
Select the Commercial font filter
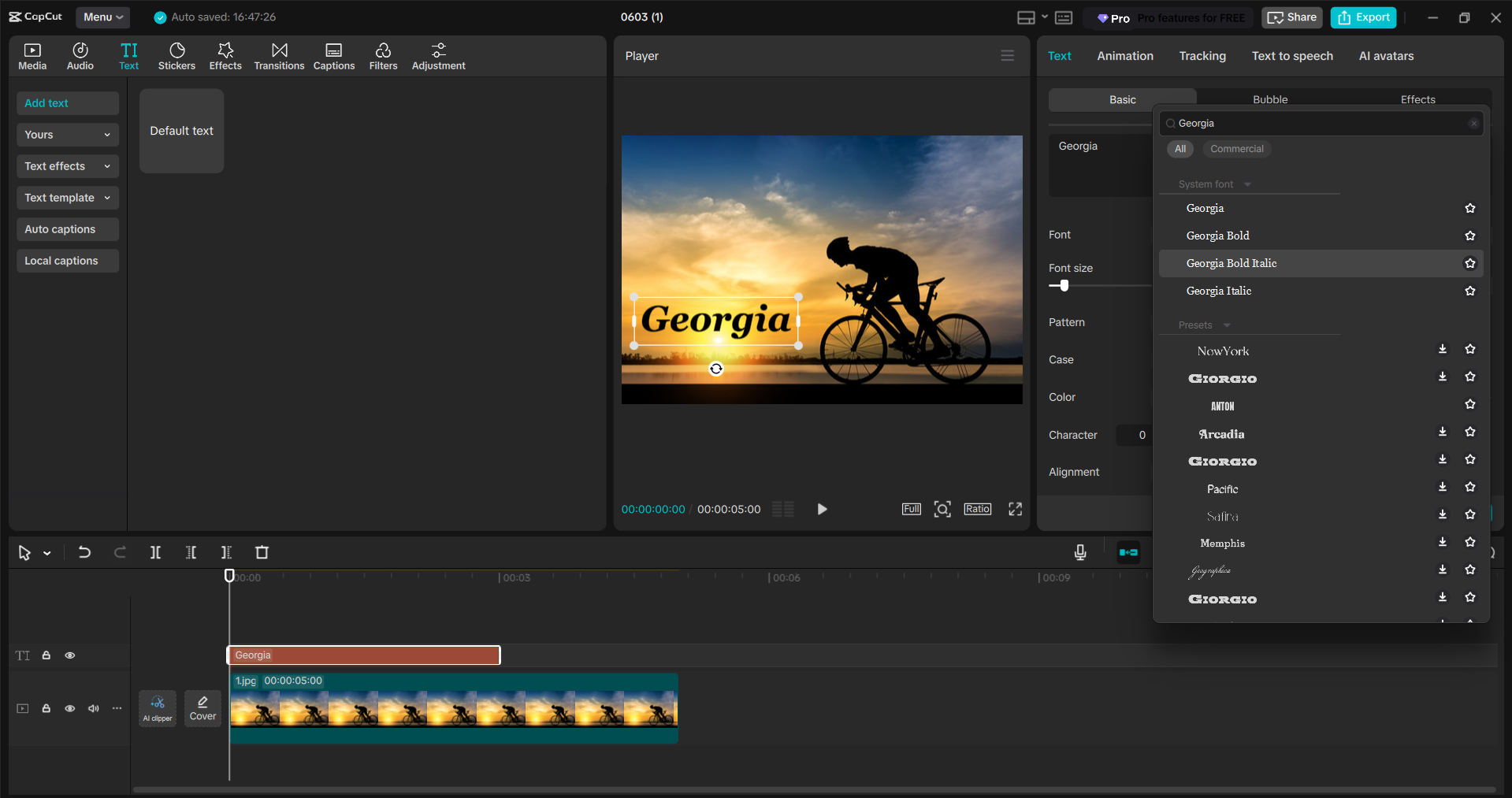[1237, 149]
